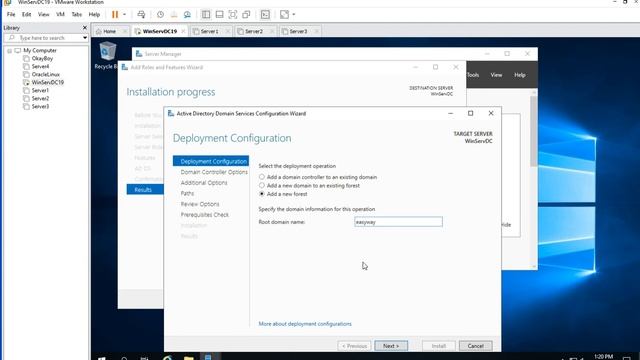Click the Server Manager taskbar icon

click(208, 358)
